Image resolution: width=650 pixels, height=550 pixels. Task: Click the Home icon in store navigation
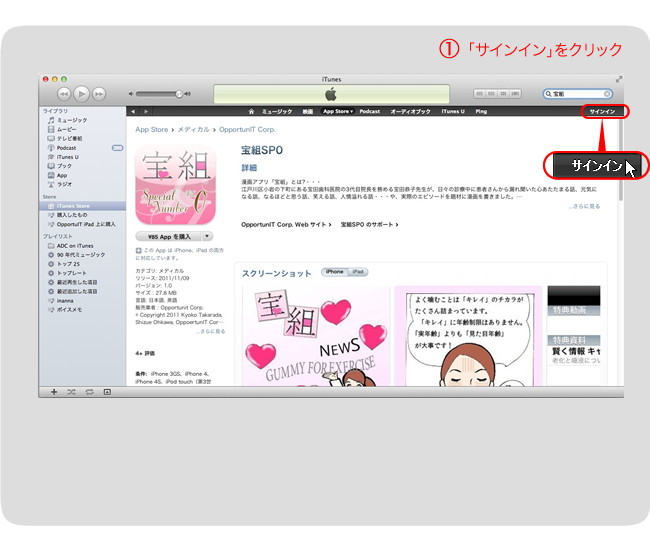252,111
